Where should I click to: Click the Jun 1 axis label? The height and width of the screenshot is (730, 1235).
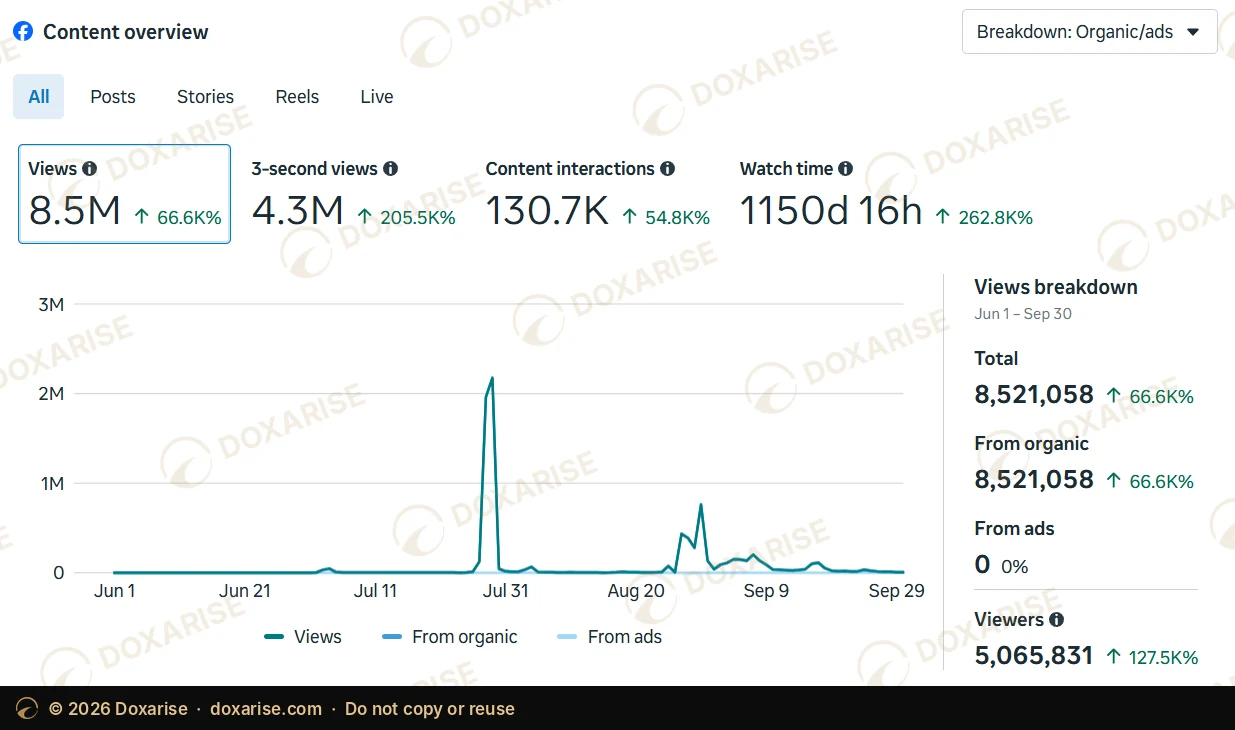(115, 591)
